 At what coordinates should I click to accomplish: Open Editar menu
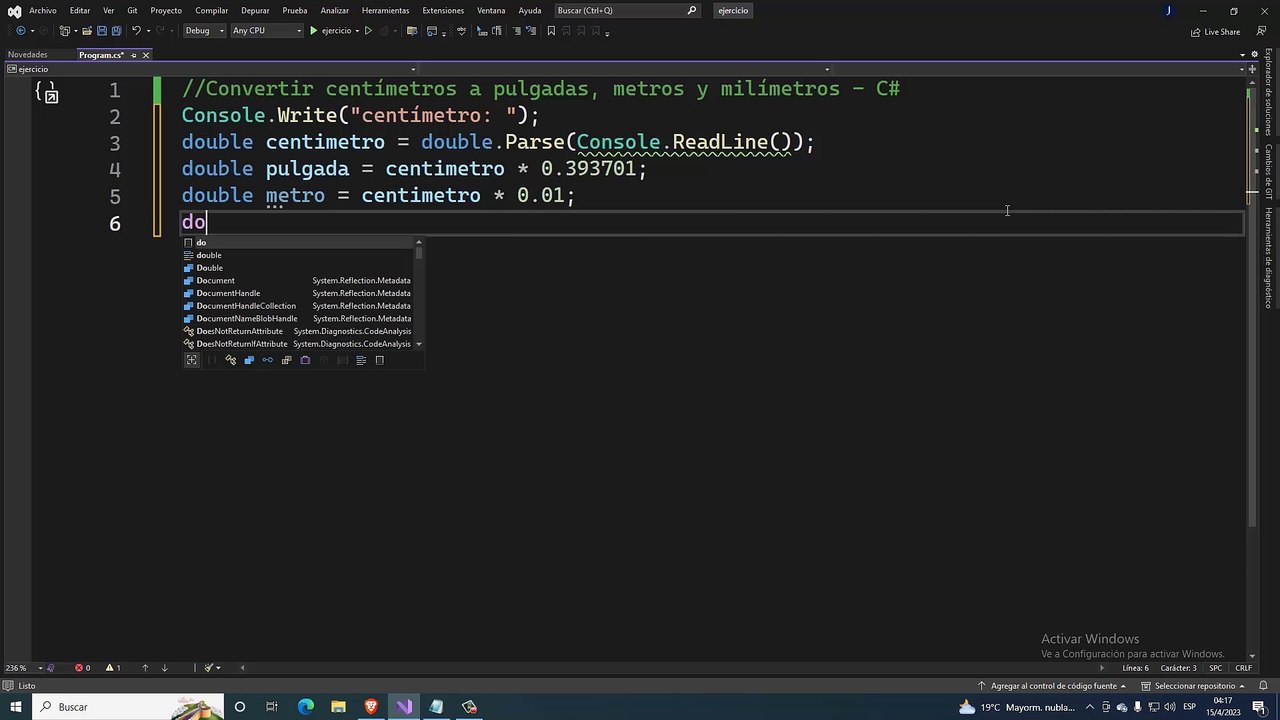point(80,10)
